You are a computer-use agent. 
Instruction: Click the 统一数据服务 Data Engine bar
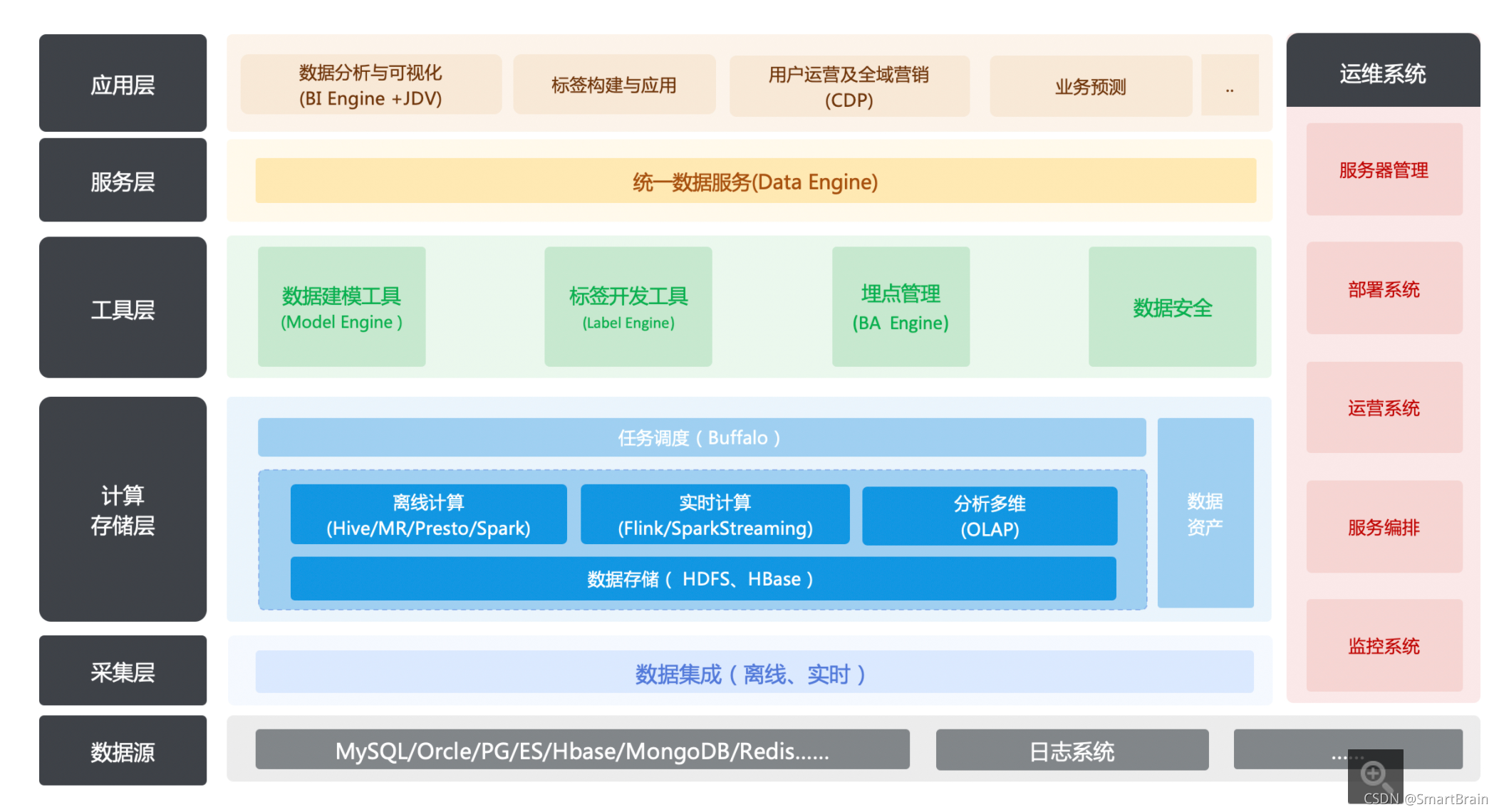755,182
